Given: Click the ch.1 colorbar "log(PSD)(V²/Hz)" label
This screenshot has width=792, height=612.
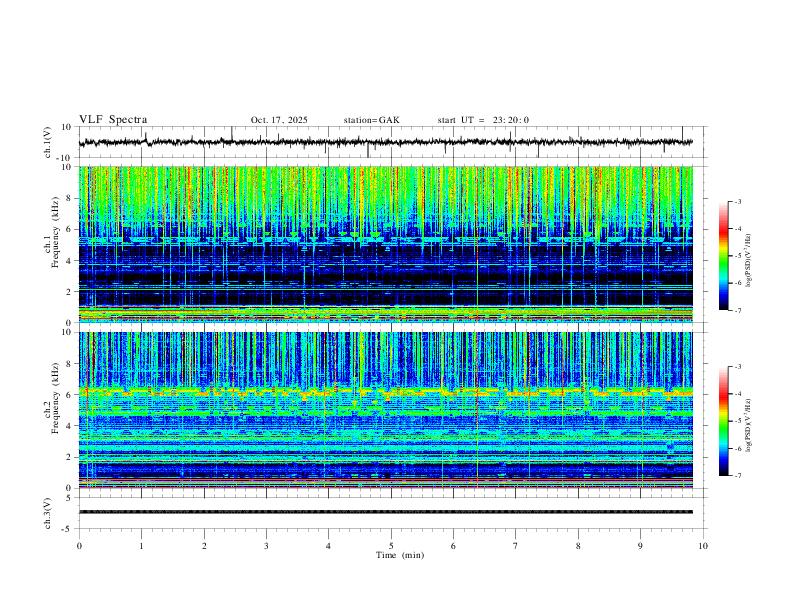Looking at the screenshot, I should click(x=749, y=261).
